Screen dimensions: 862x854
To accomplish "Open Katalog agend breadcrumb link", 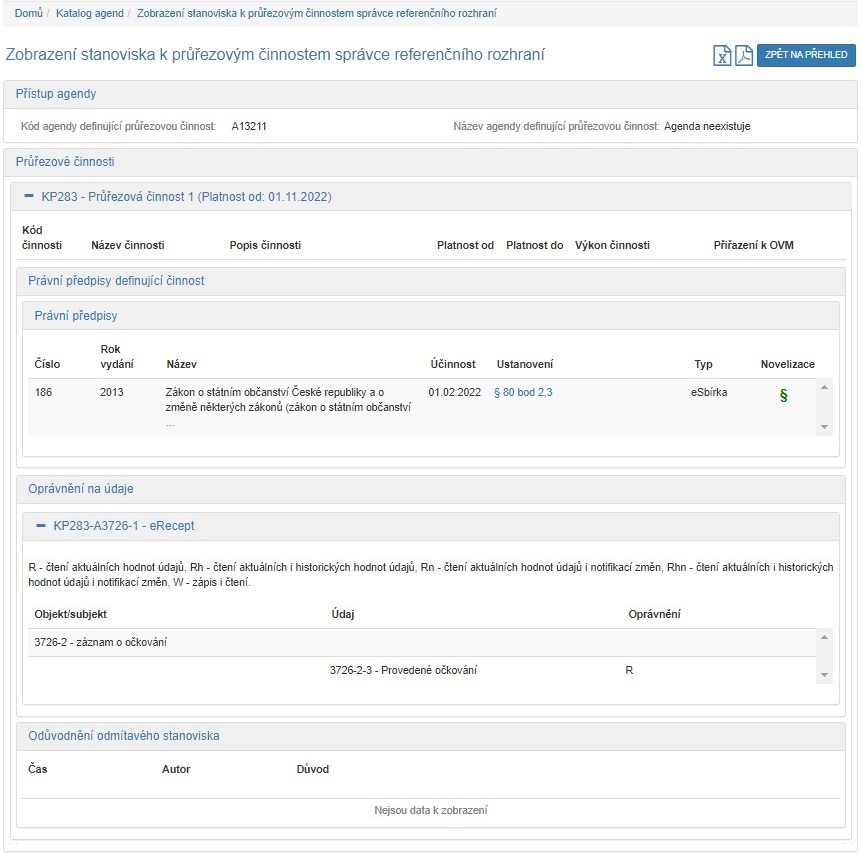I will [90, 14].
